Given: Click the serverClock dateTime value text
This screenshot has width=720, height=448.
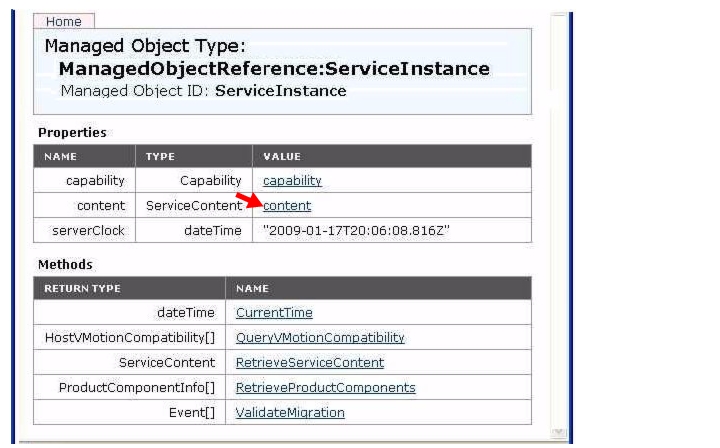Looking at the screenshot, I should tap(356, 230).
